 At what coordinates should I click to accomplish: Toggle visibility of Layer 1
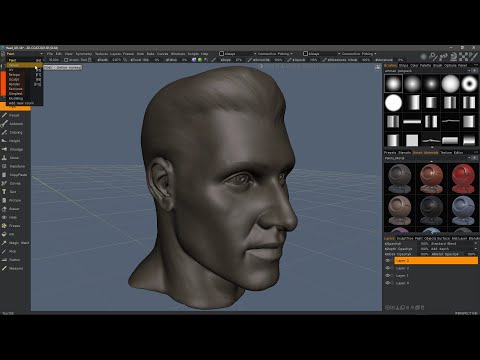(x=387, y=276)
